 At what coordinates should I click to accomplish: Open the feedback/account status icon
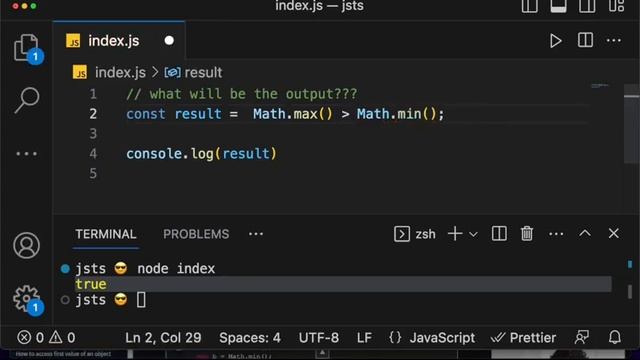(x=581, y=338)
